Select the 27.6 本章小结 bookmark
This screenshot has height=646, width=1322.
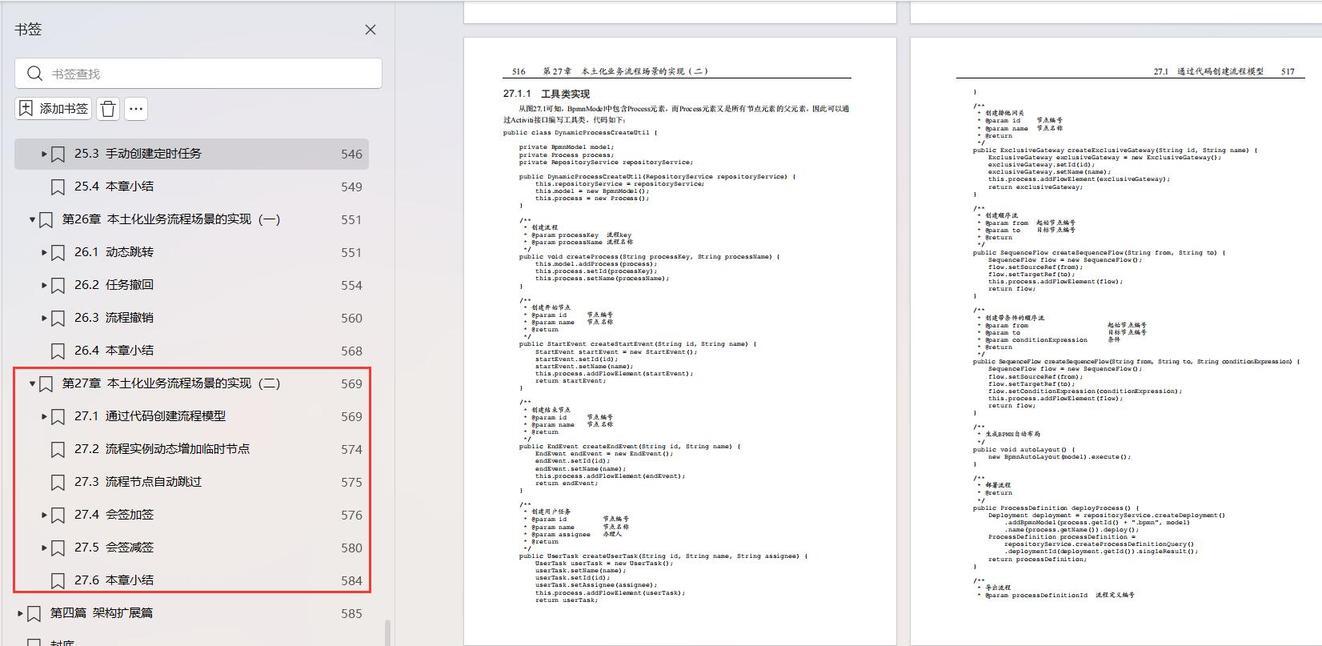click(x=114, y=580)
